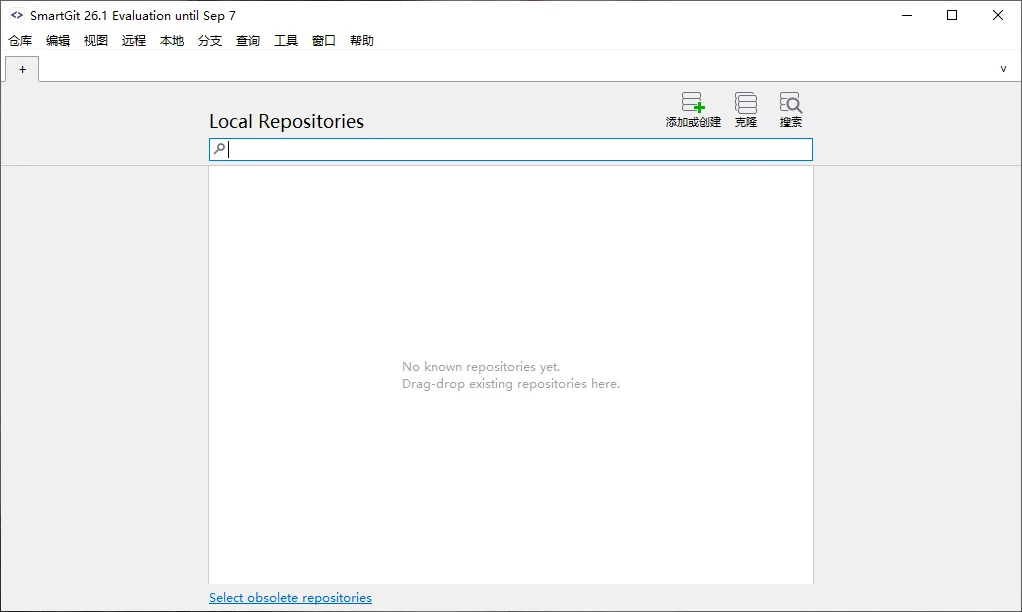
Task: Click the magnifier icon in search field
Action: click(x=220, y=149)
